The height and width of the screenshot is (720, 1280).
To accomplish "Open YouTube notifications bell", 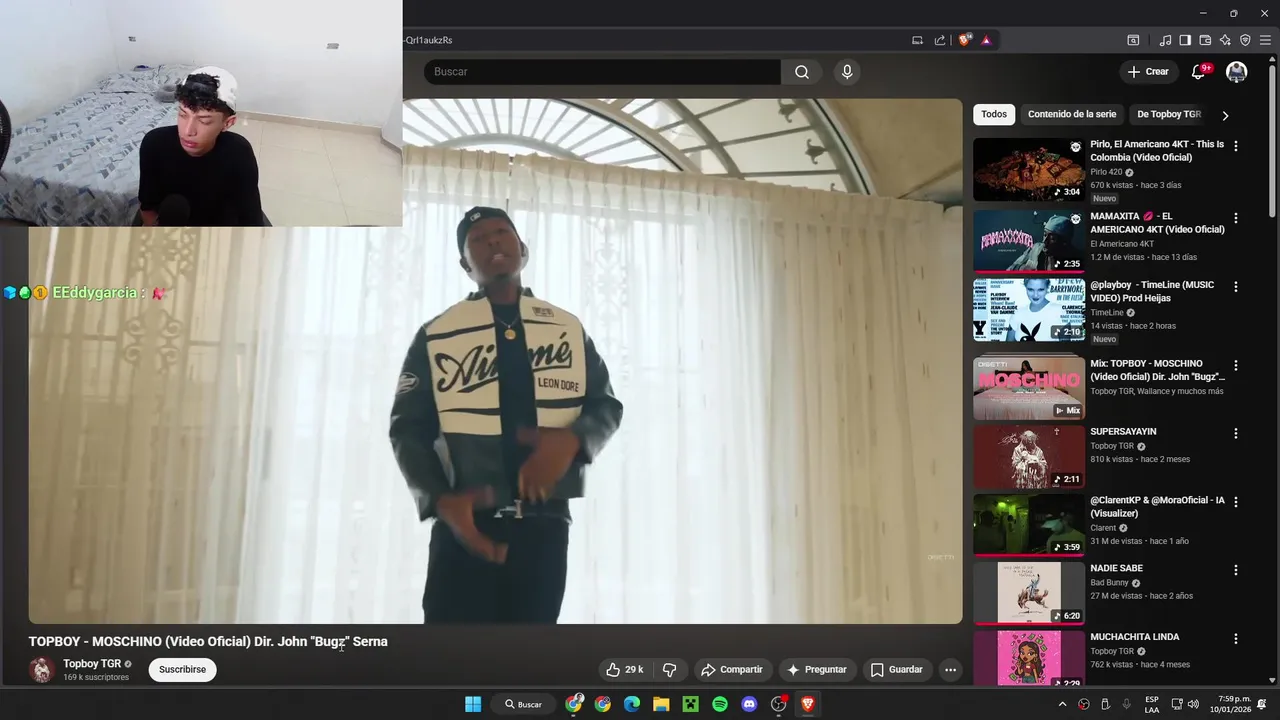I will point(1198,72).
